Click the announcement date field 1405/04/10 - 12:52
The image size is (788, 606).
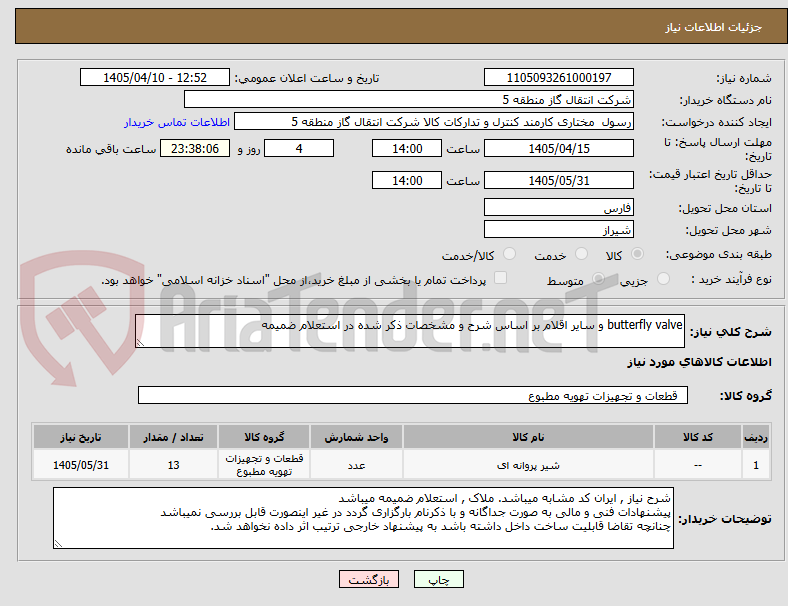[155, 77]
